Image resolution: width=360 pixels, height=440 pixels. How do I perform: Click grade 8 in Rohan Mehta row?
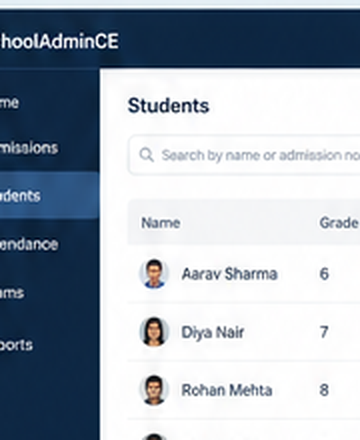click(x=324, y=390)
